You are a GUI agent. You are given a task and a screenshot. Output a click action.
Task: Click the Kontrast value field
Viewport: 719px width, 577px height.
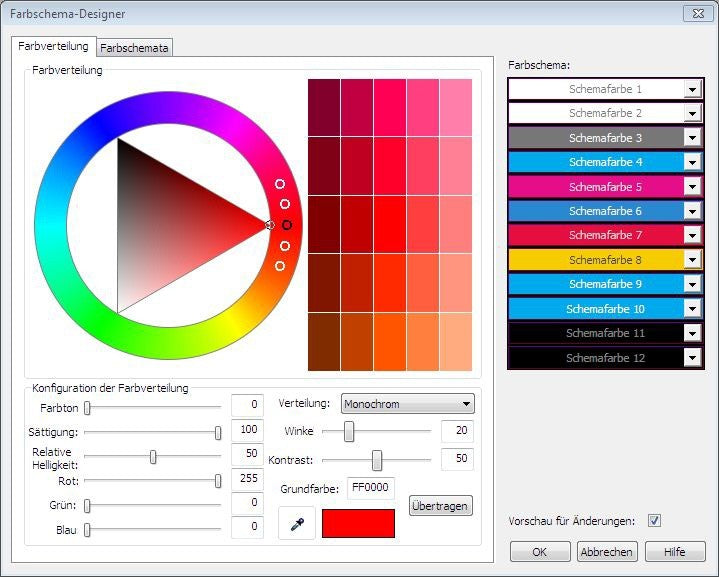pos(457,459)
